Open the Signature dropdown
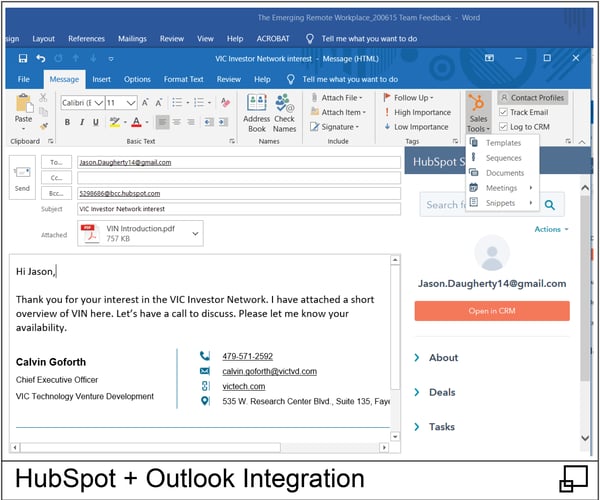 [339, 127]
